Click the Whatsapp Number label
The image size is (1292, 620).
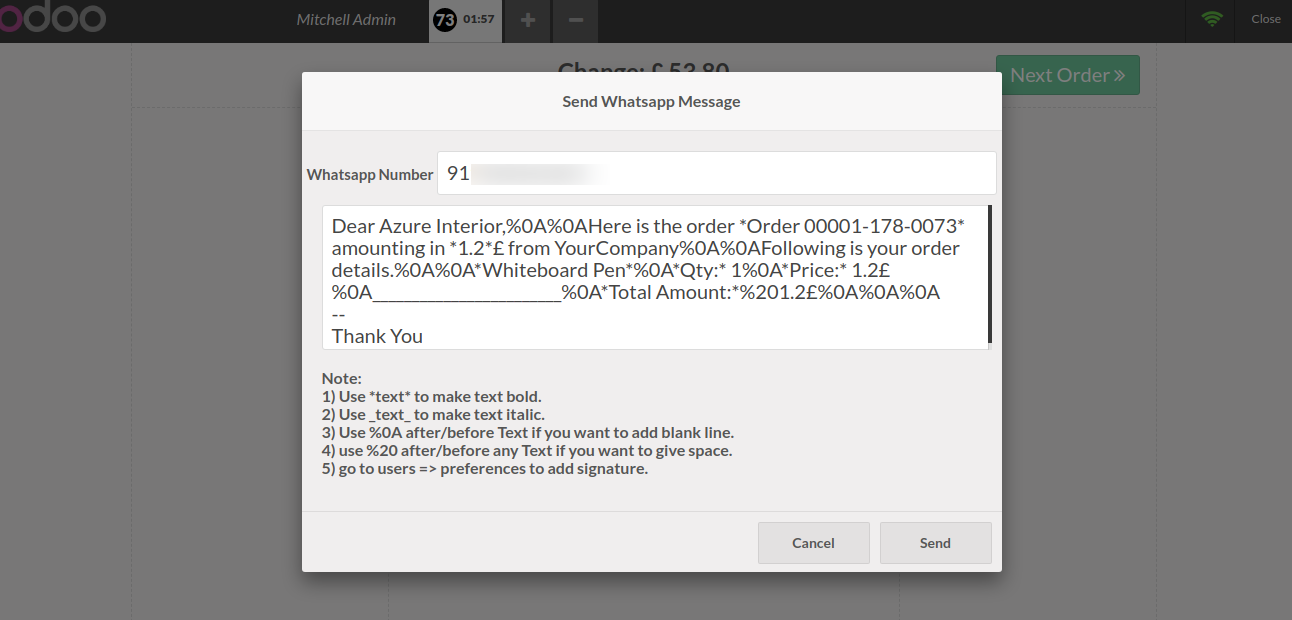(x=370, y=174)
